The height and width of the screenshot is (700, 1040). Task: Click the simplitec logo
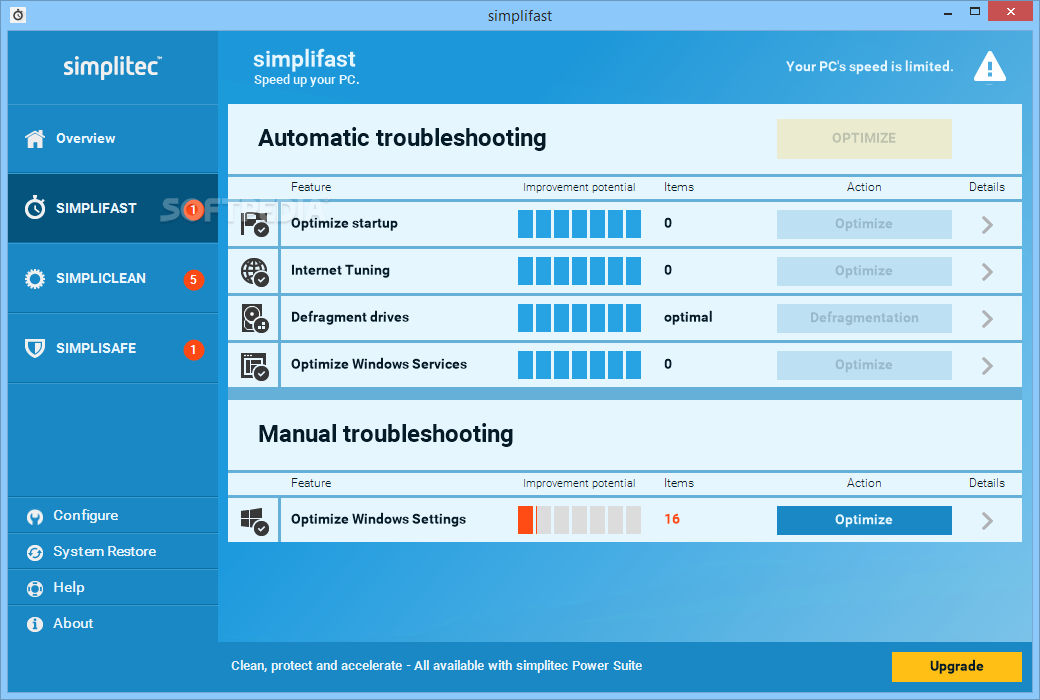pos(113,66)
